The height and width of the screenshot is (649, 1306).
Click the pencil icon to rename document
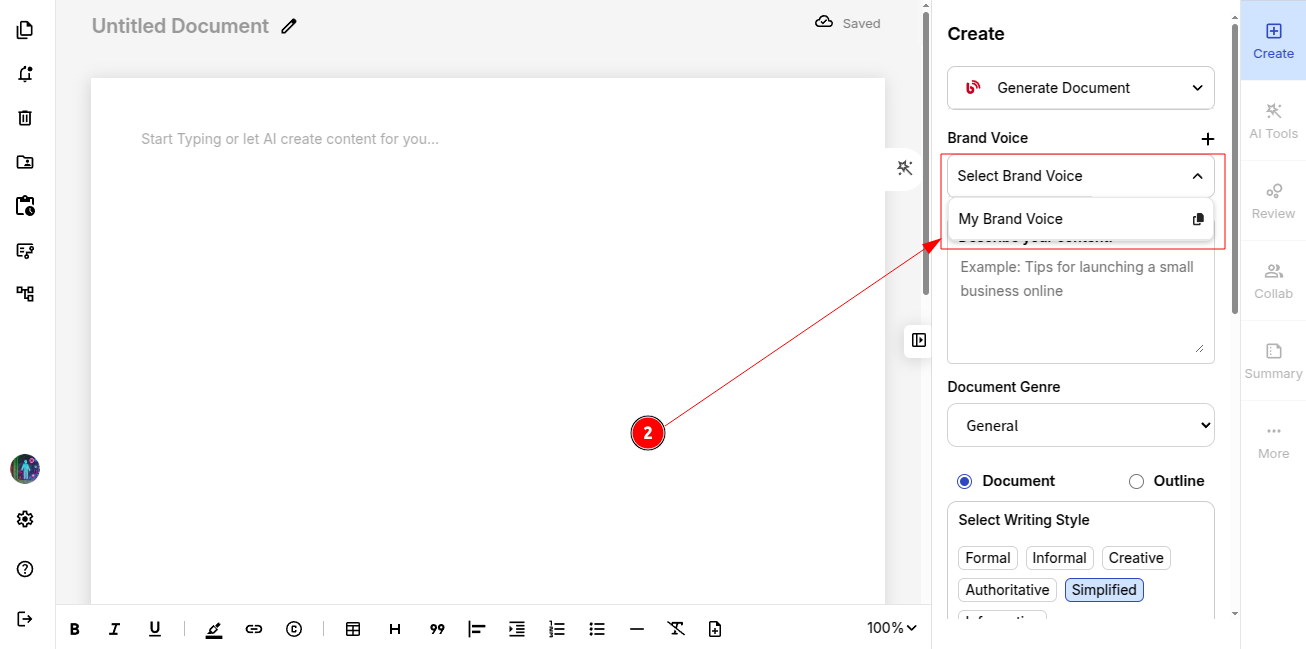tap(289, 26)
